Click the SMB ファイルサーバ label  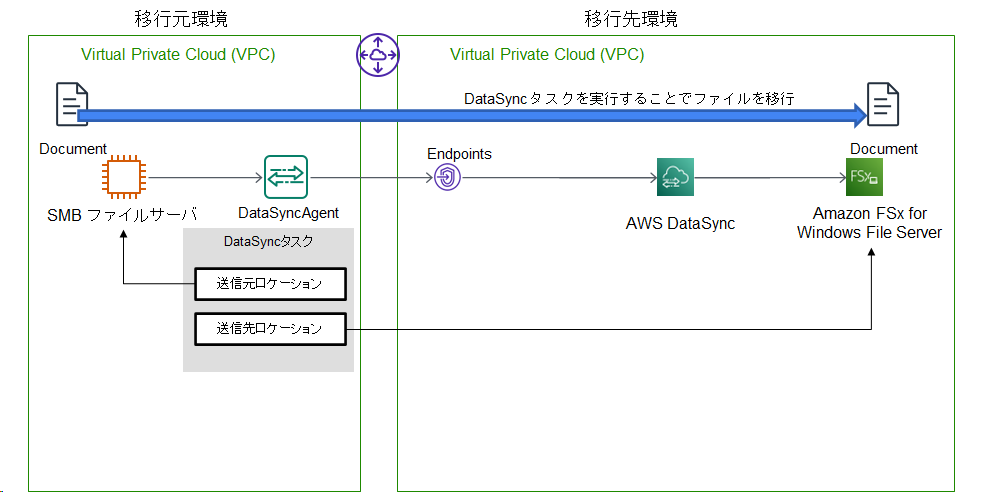click(123, 215)
